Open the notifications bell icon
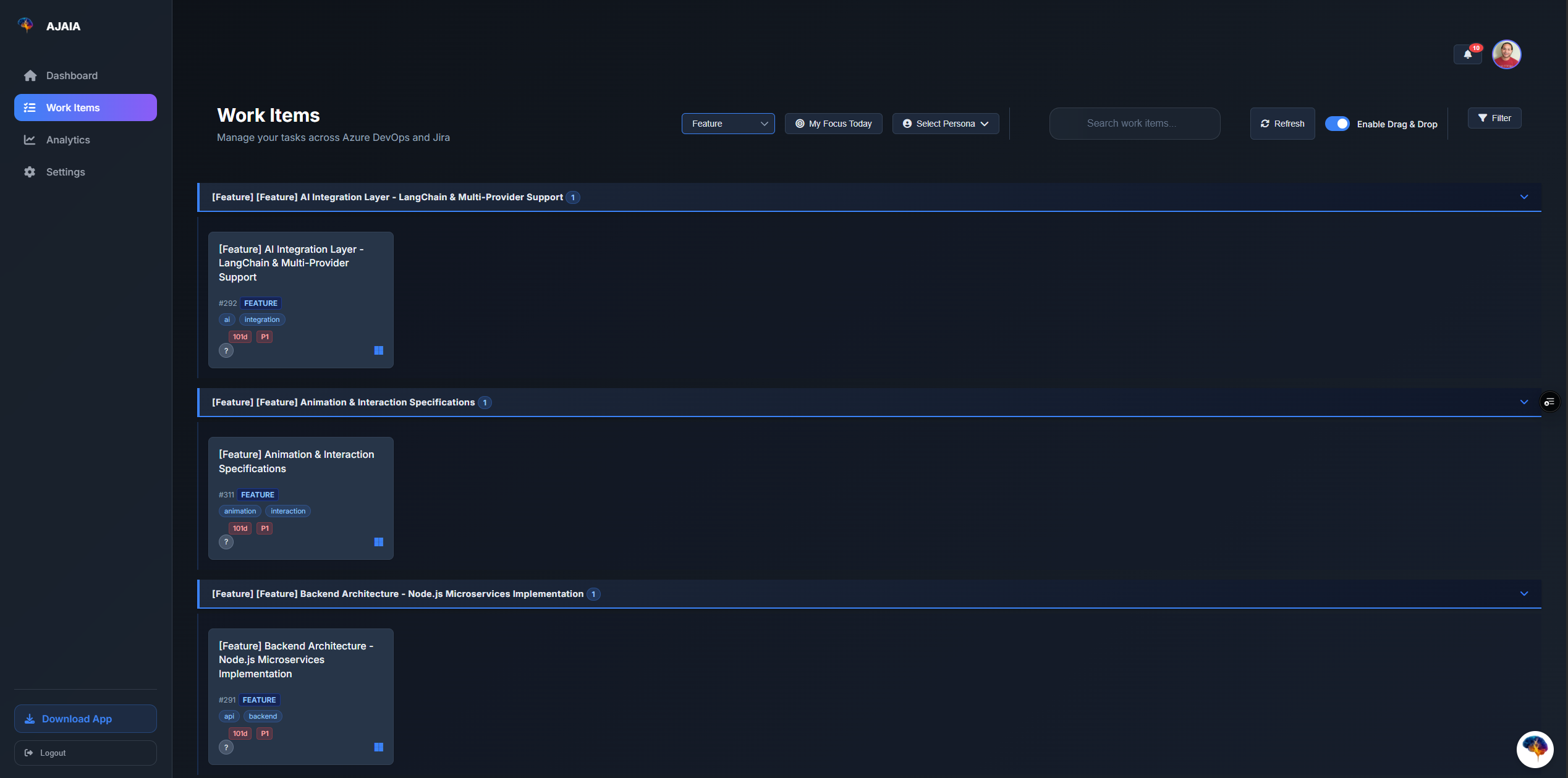This screenshot has height=778, width=1568. coord(1467,54)
